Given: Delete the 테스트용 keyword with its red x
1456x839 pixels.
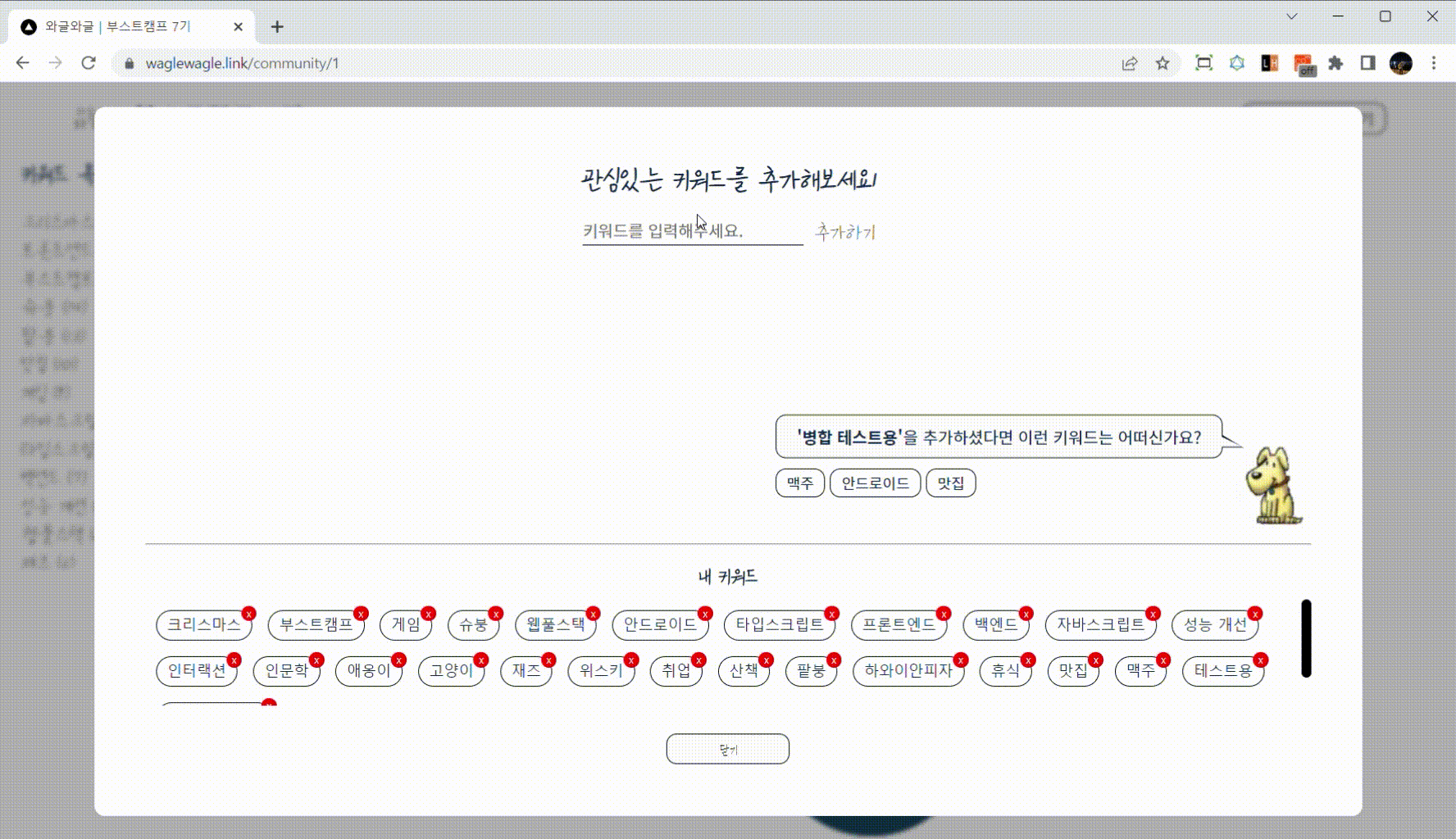Looking at the screenshot, I should point(1260,660).
